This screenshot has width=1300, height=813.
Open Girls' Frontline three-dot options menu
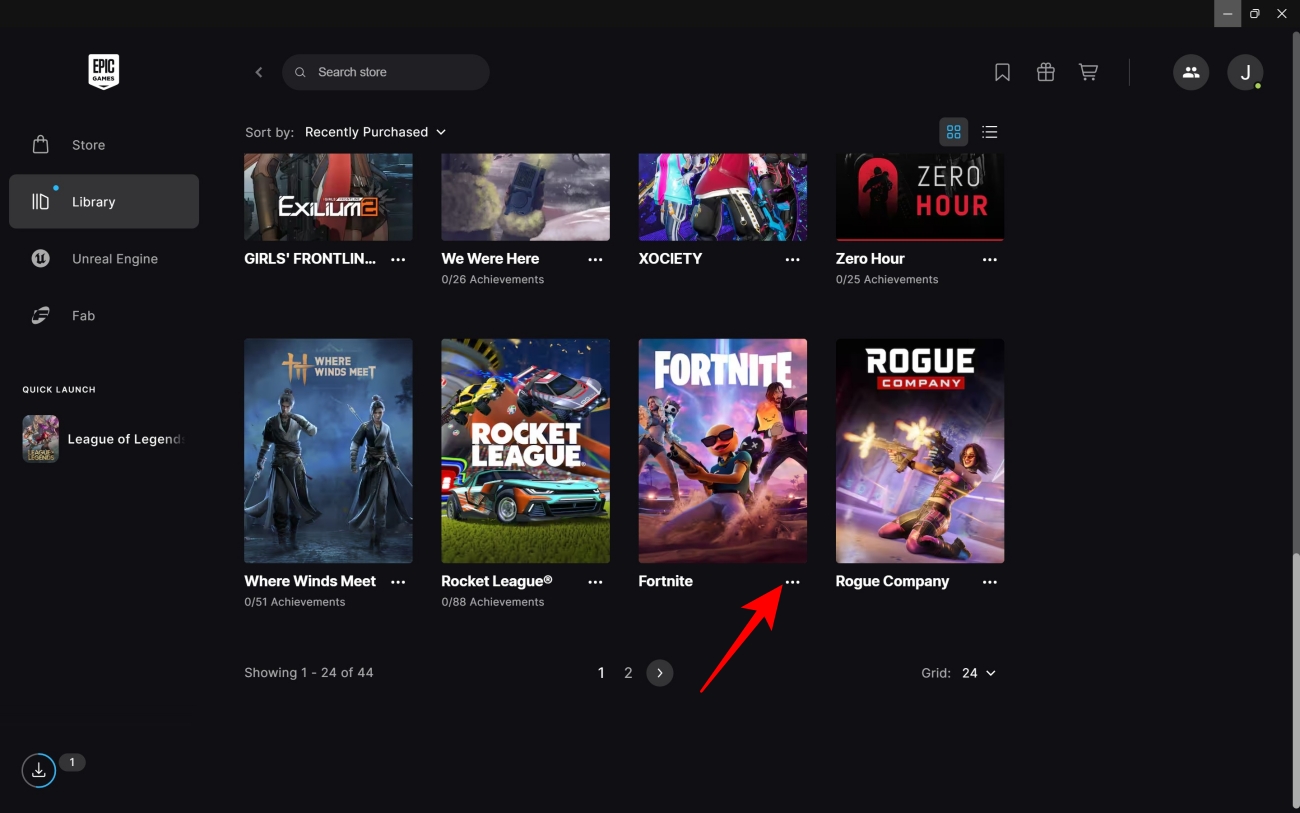398,259
